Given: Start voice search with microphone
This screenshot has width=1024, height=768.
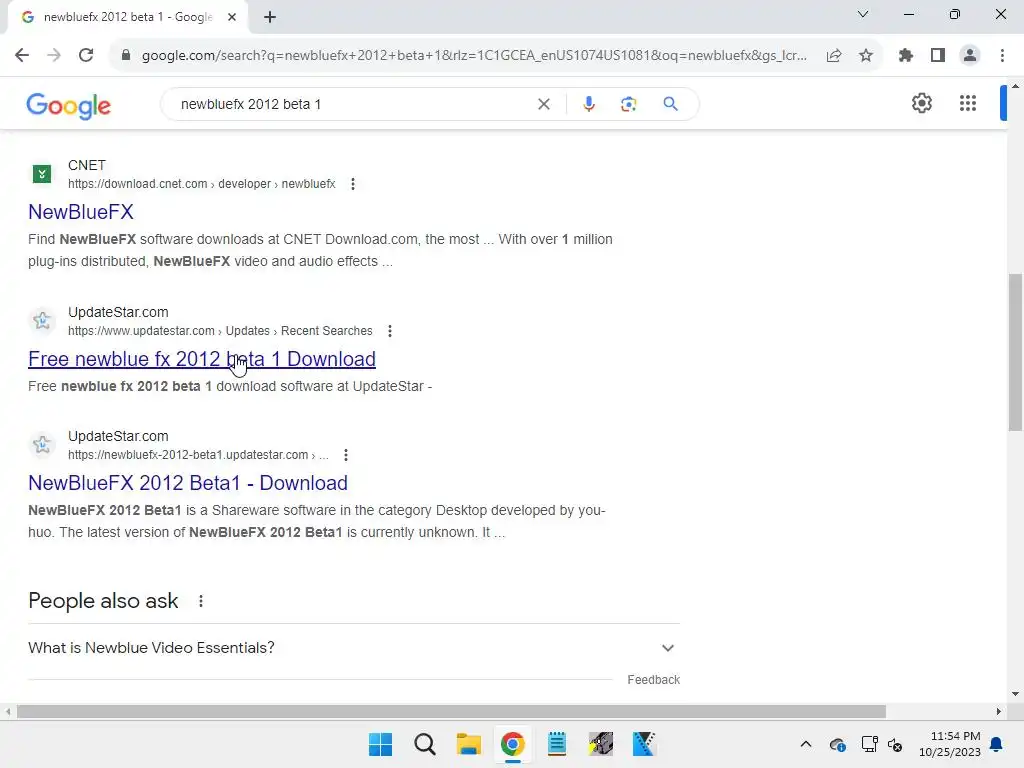Looking at the screenshot, I should point(589,104).
